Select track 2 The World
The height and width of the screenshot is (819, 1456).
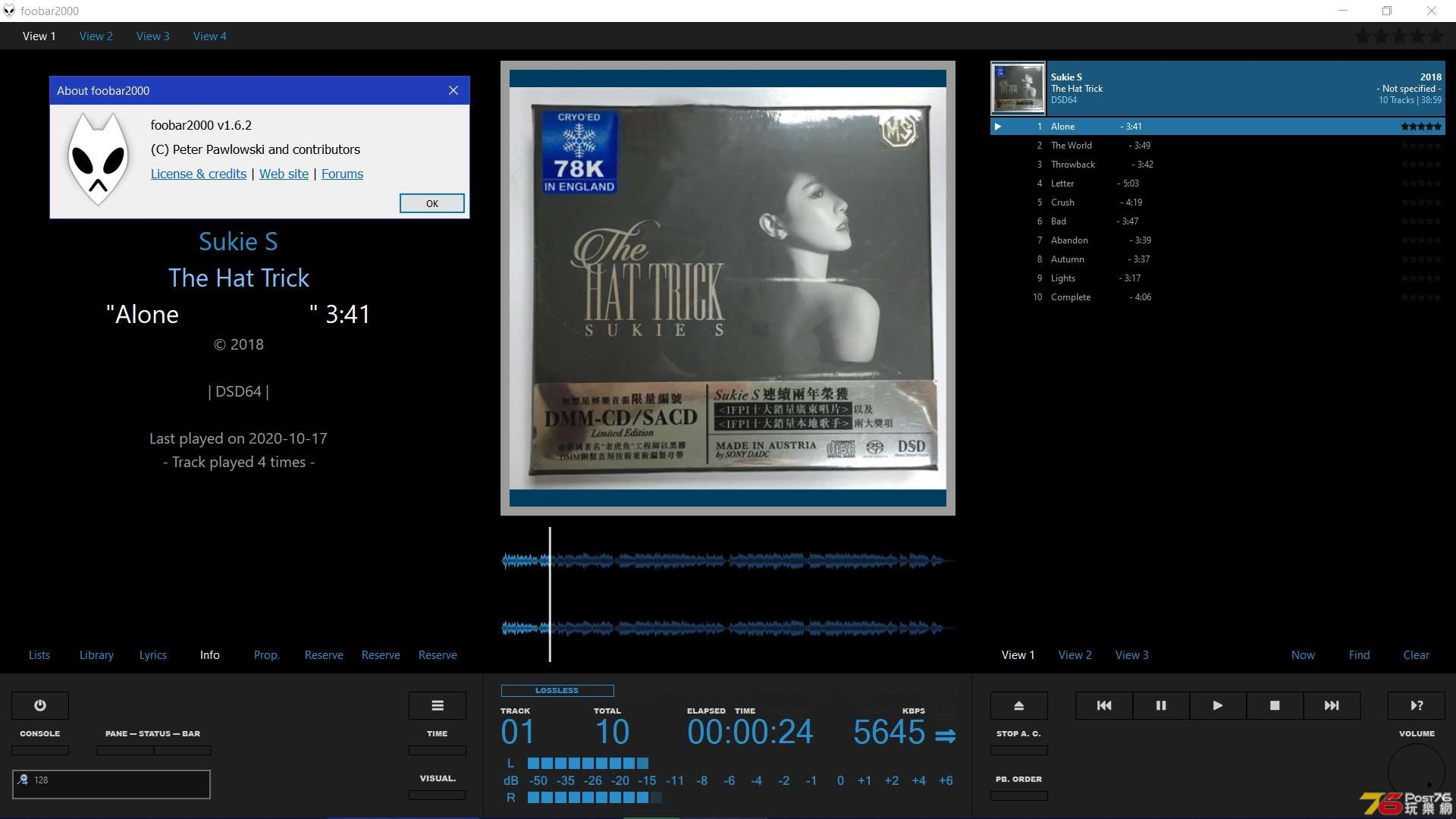(1218, 146)
